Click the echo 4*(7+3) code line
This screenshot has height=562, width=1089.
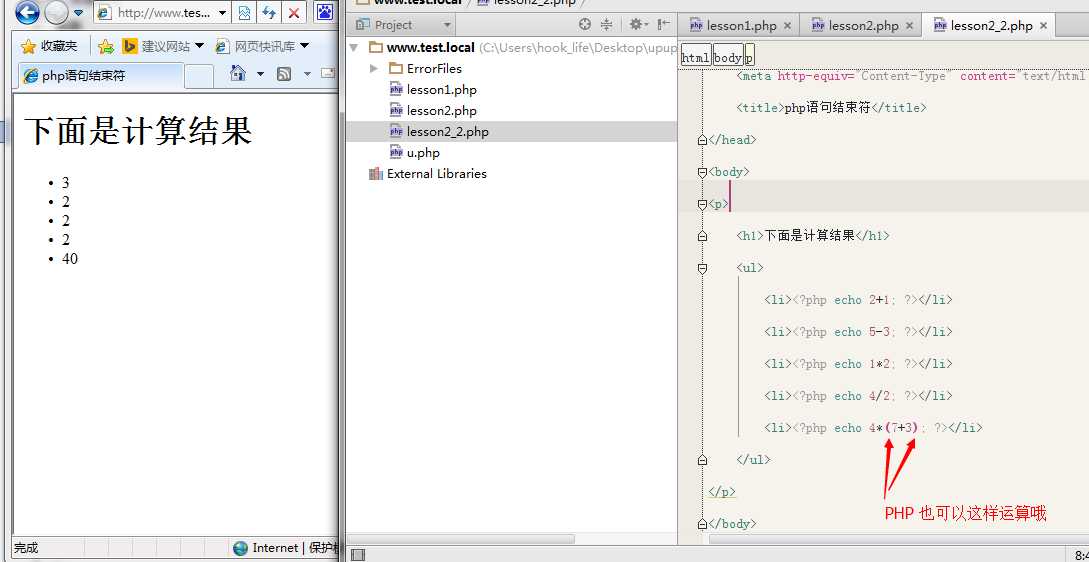coord(873,428)
